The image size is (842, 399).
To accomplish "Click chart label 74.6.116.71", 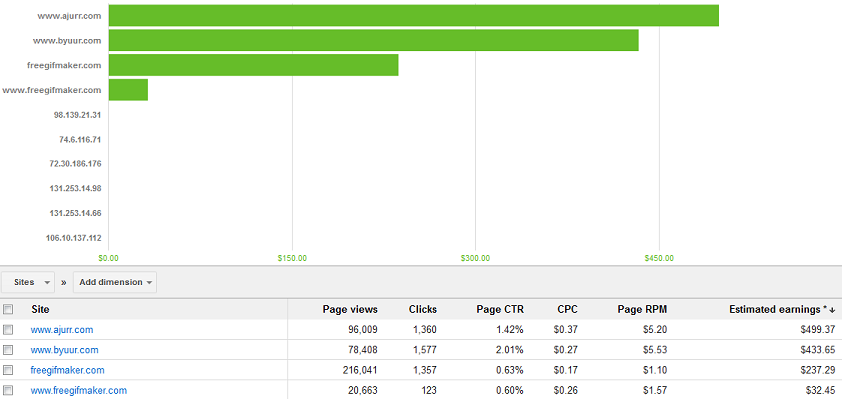I will point(80,140).
